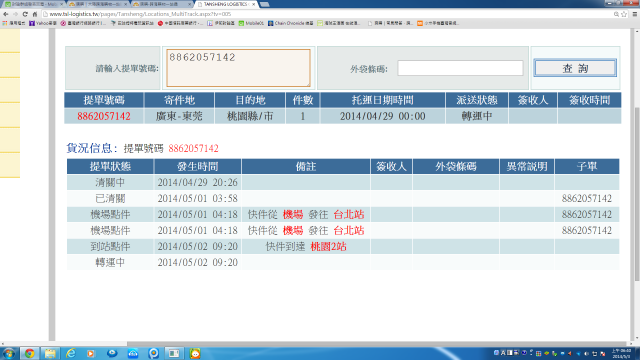The height and width of the screenshot is (360, 640).
Task: Open the orange mascot app taskbar icon
Action: [x=195, y=353]
